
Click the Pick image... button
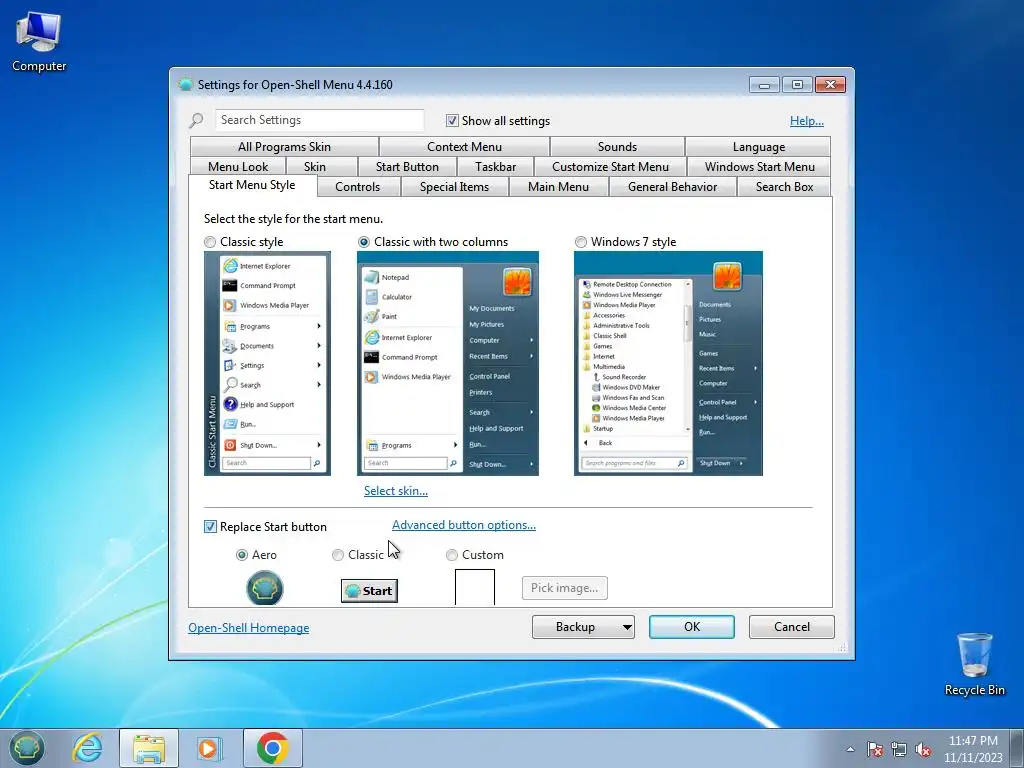pos(564,588)
